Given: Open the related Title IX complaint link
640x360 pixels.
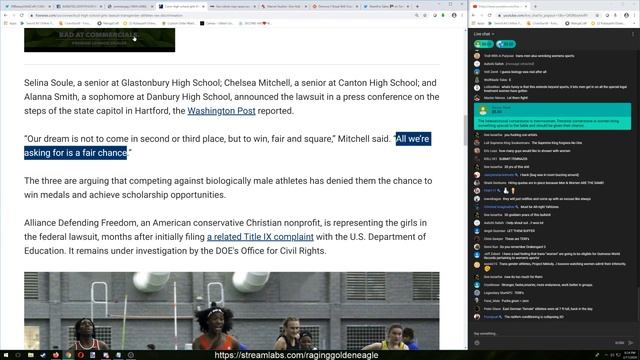Looking at the screenshot, I should [260, 237].
